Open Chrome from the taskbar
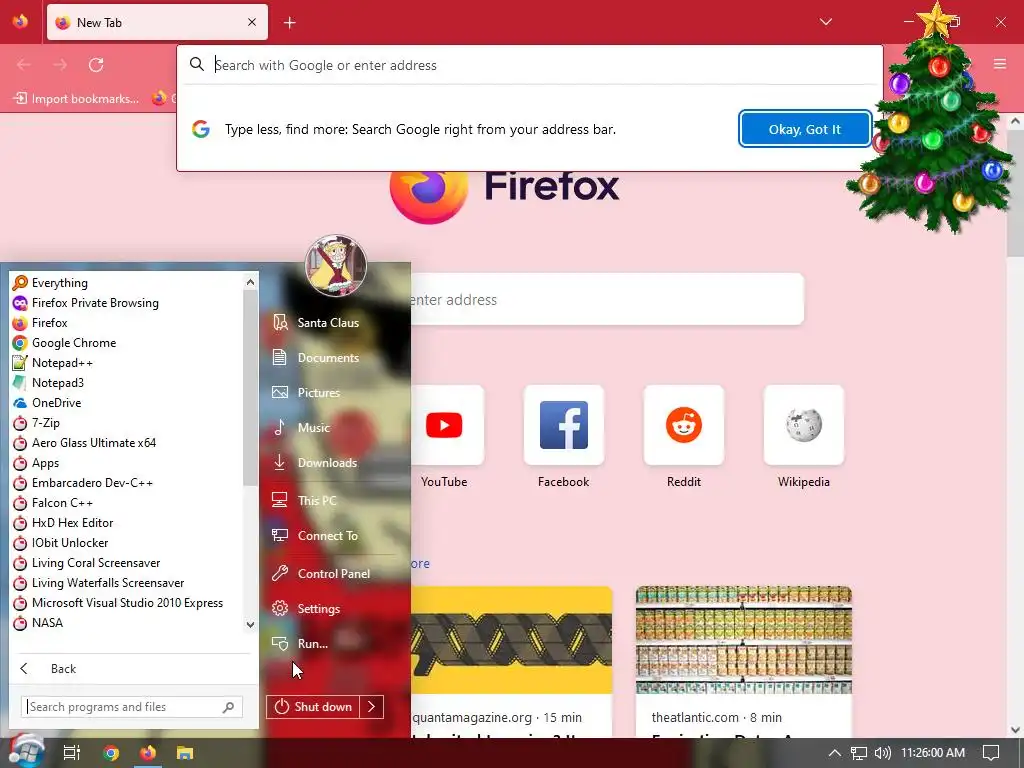The height and width of the screenshot is (768, 1024). [111, 753]
